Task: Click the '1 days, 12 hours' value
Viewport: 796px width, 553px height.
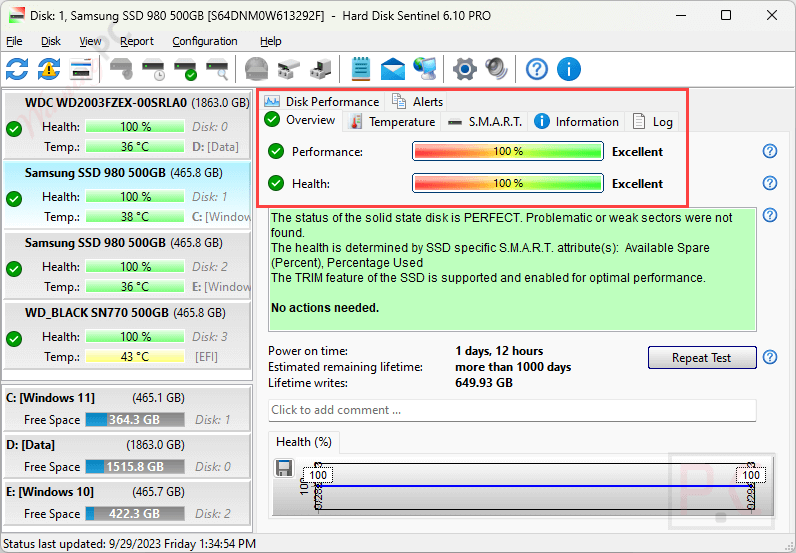Action: click(x=499, y=351)
